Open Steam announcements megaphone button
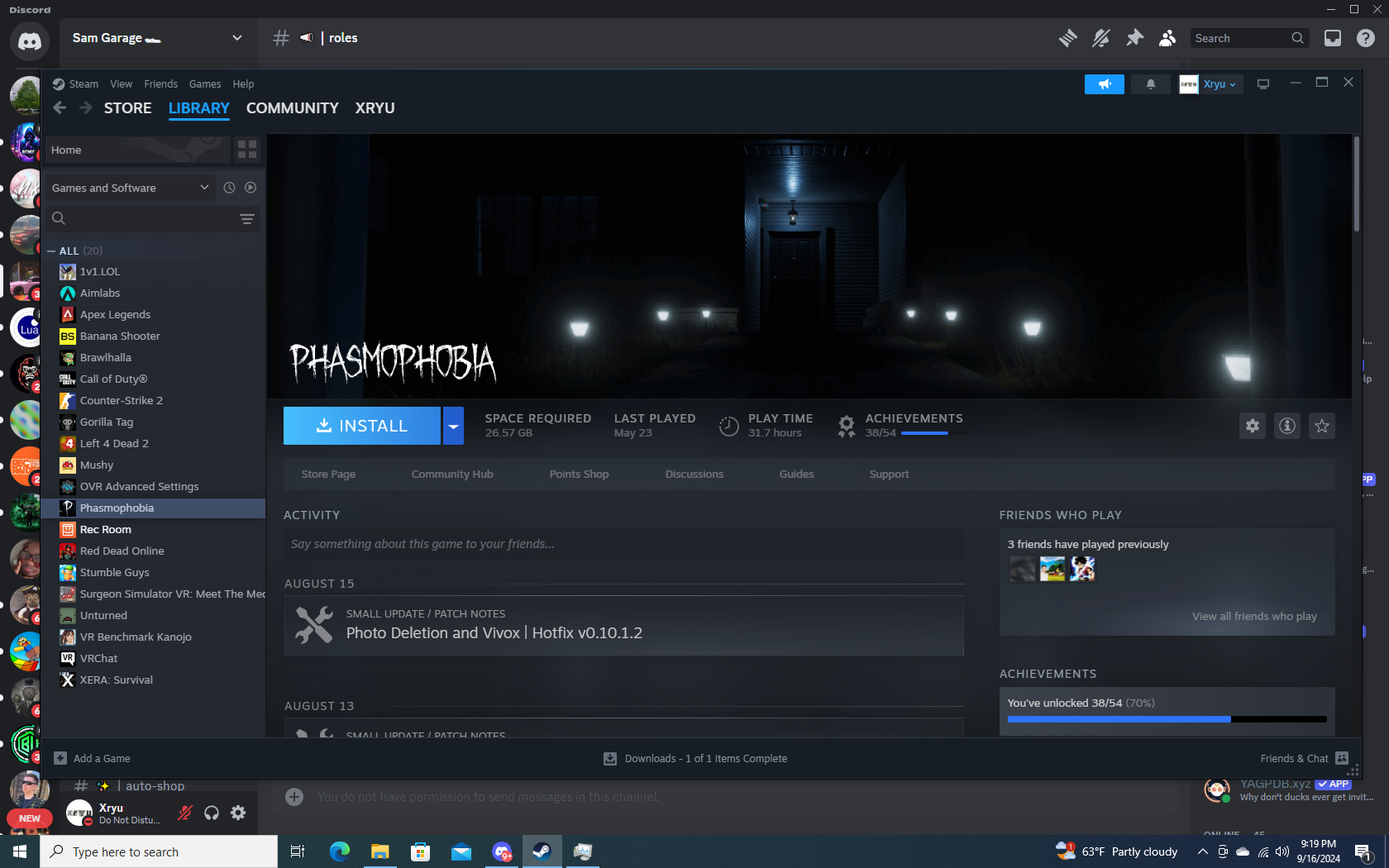The image size is (1389, 868). coord(1105,84)
